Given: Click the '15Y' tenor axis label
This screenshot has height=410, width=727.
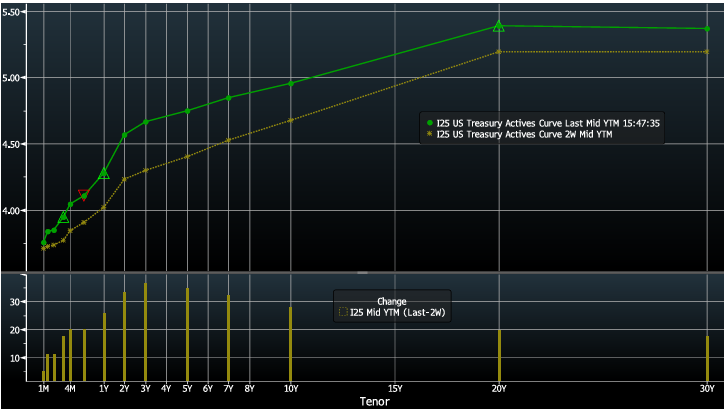Looking at the screenshot, I should tap(395, 389).
